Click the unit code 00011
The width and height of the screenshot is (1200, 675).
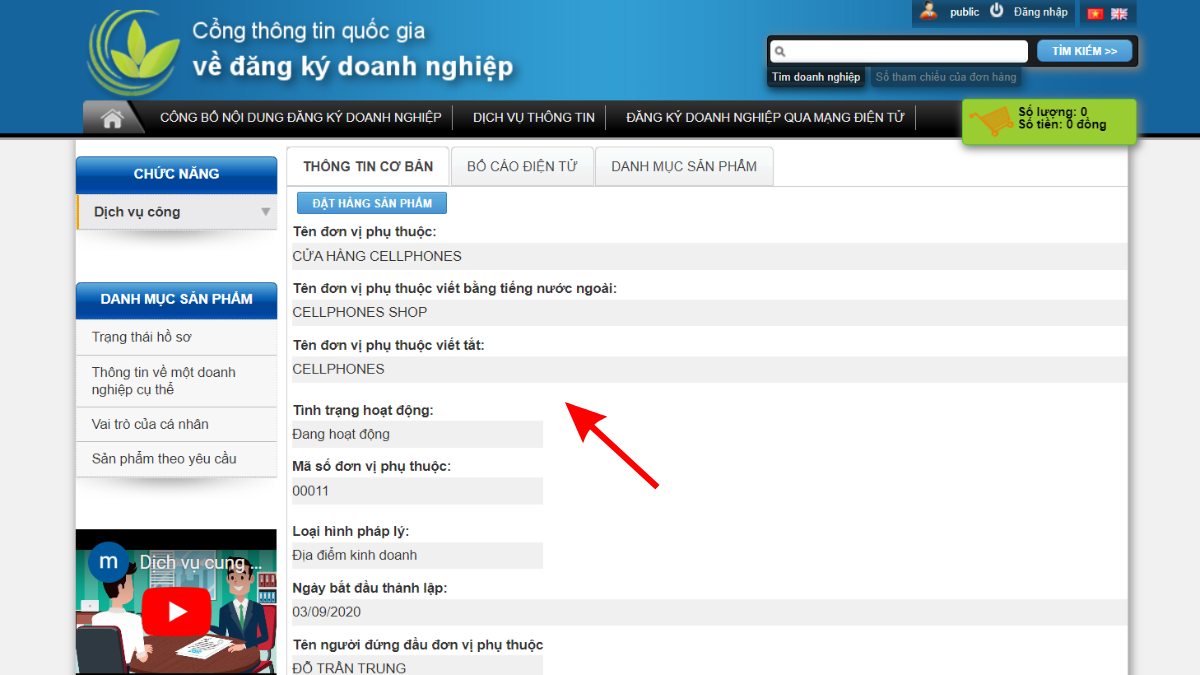tap(310, 491)
